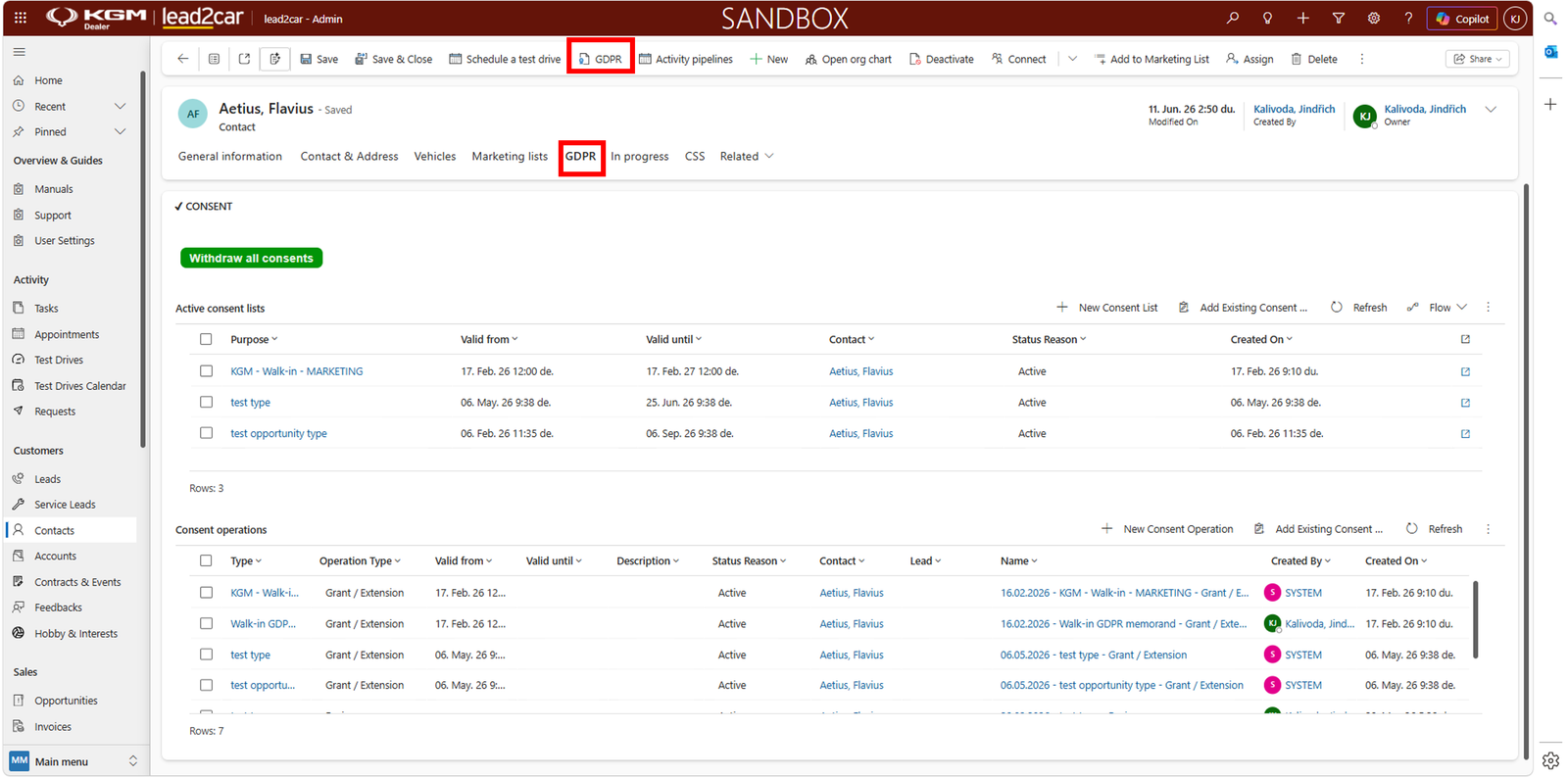
Task: Click the Withdraw all consents button
Action: pyautogui.click(x=251, y=258)
